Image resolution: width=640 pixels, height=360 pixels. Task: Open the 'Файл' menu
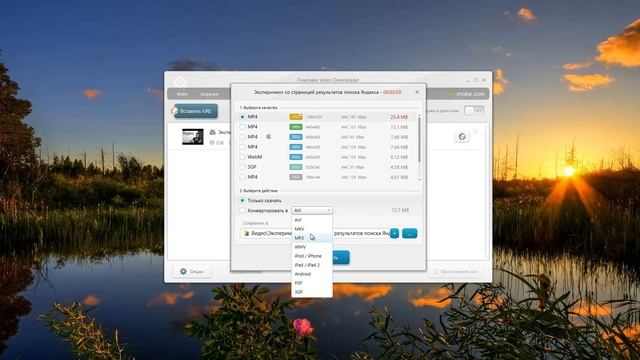pyautogui.click(x=182, y=94)
